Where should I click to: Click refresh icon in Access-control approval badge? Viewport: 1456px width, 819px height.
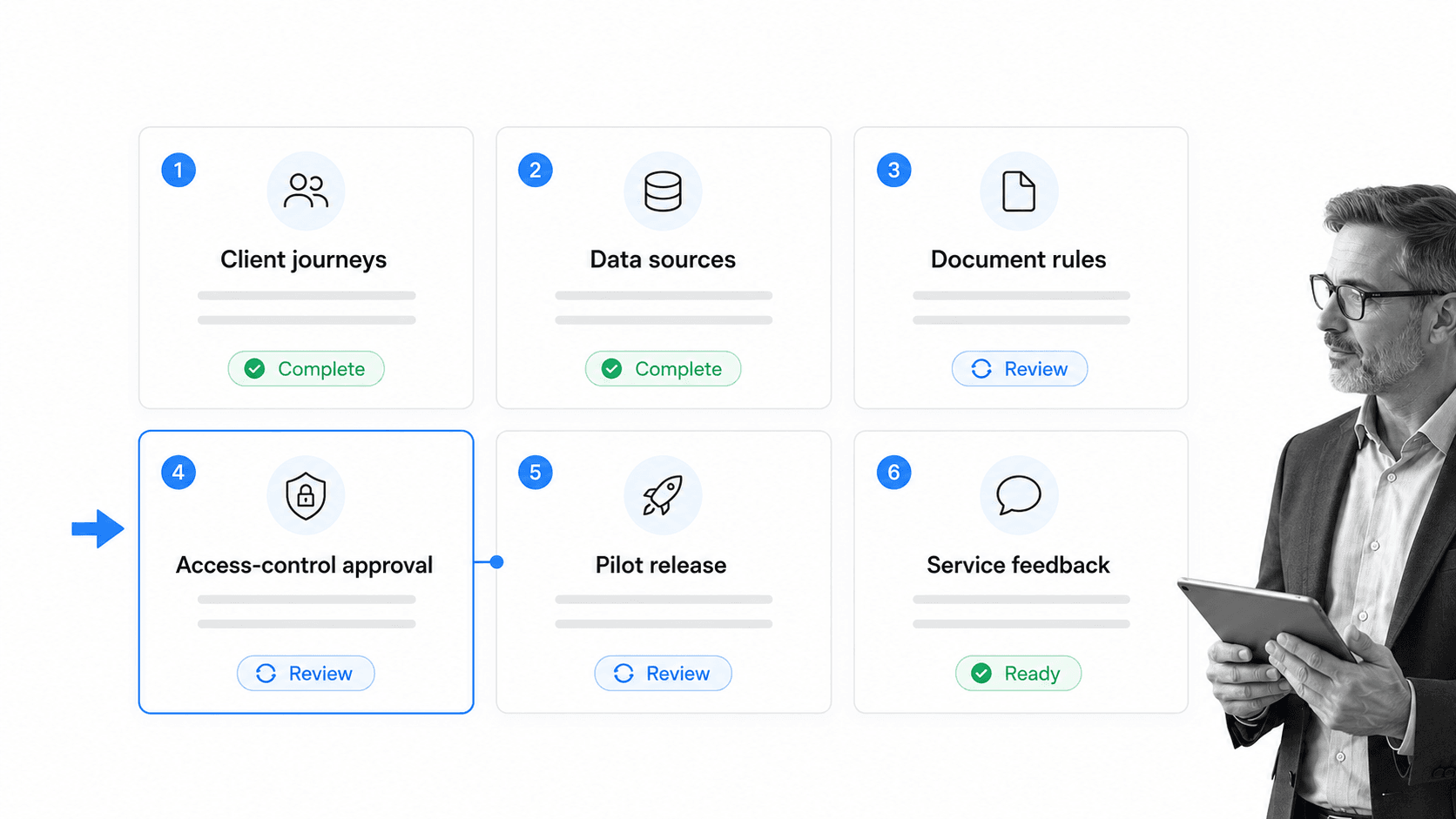tap(266, 674)
